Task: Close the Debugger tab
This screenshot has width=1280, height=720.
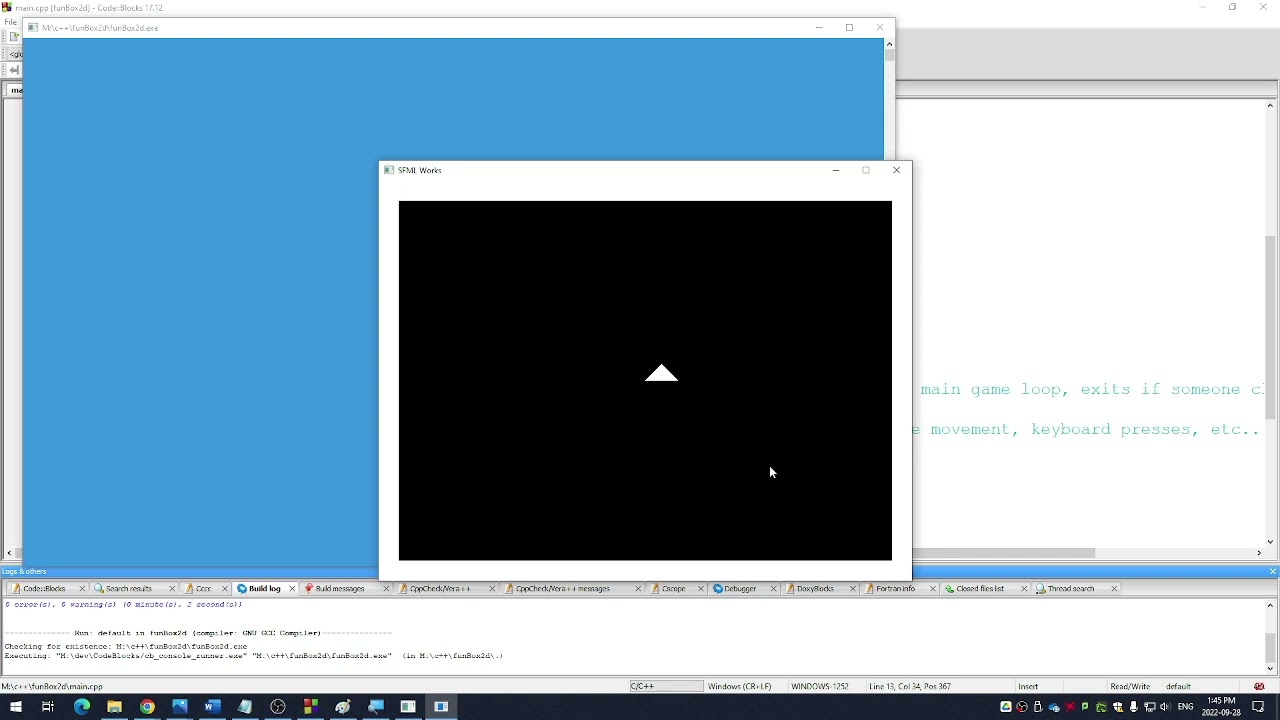Action: coord(773,589)
